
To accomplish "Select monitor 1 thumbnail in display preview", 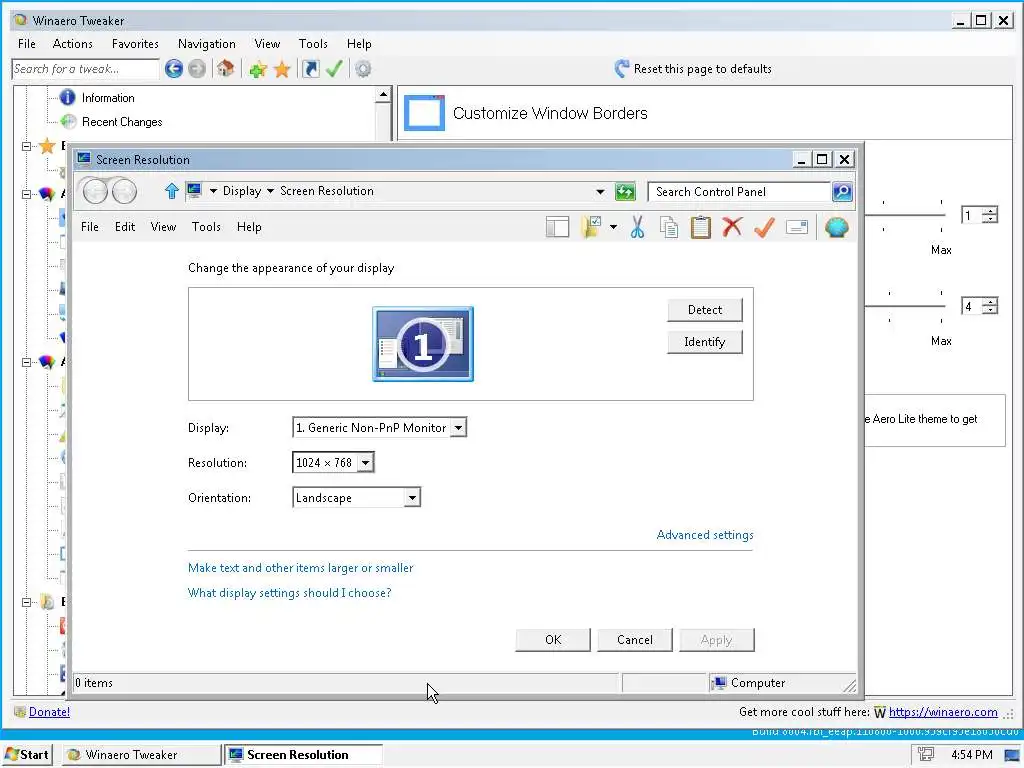I will (423, 344).
